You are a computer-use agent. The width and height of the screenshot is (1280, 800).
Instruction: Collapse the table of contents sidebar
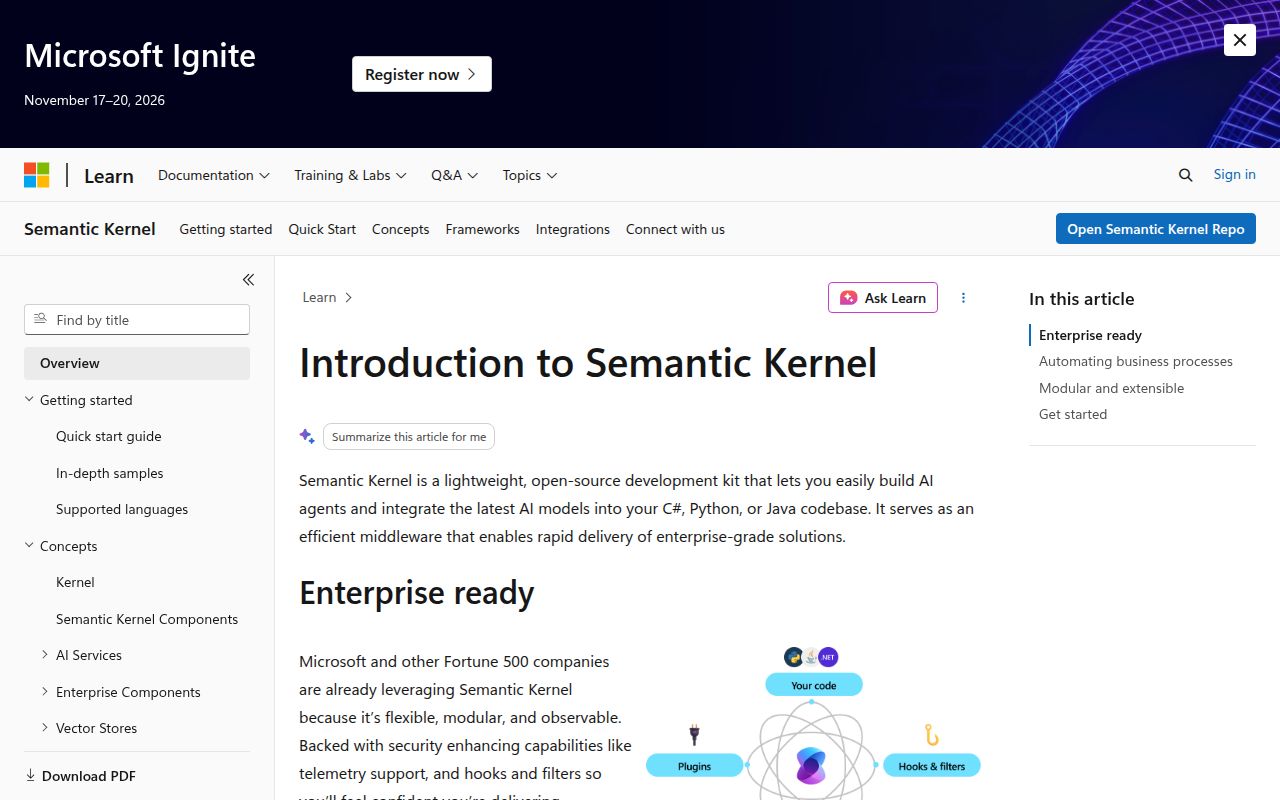248,280
